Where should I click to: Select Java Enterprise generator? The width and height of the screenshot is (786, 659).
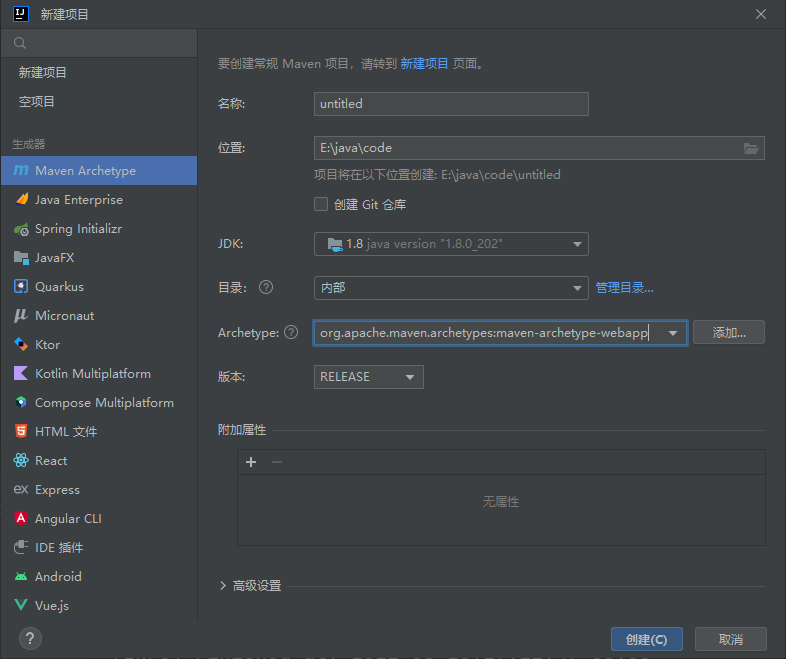pos(99,199)
